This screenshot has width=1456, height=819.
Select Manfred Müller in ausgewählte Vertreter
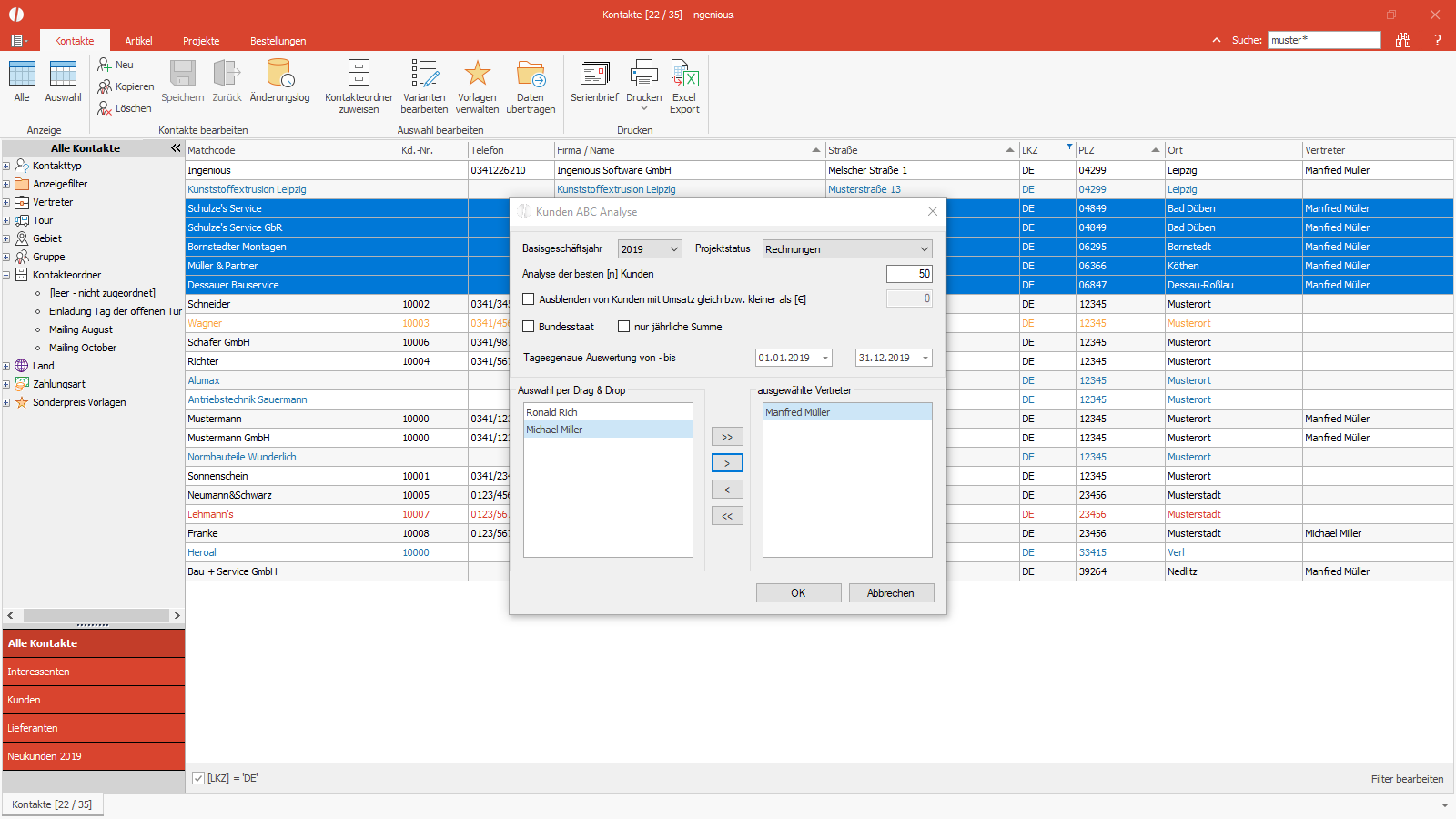(x=847, y=412)
